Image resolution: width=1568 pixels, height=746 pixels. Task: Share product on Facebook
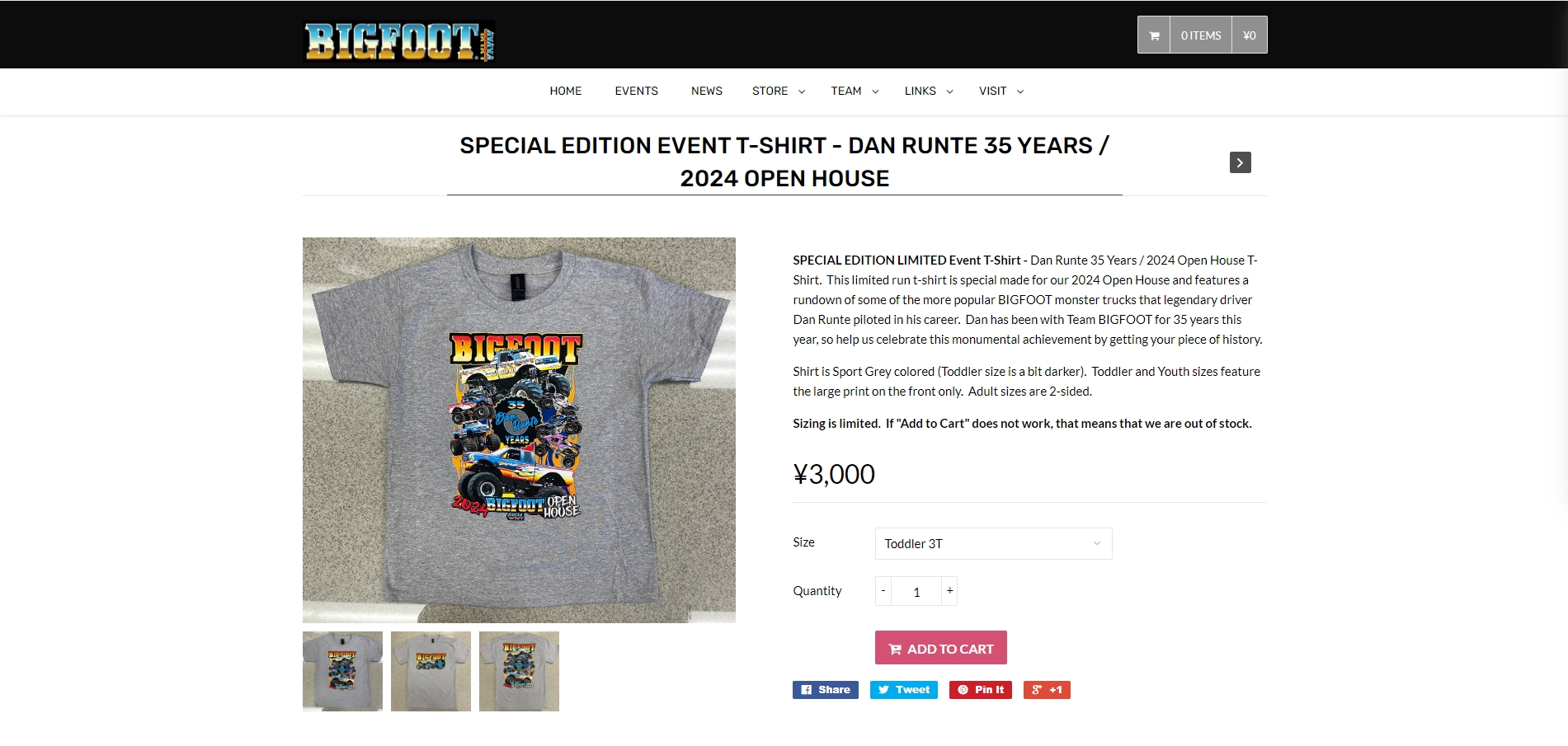pos(825,690)
